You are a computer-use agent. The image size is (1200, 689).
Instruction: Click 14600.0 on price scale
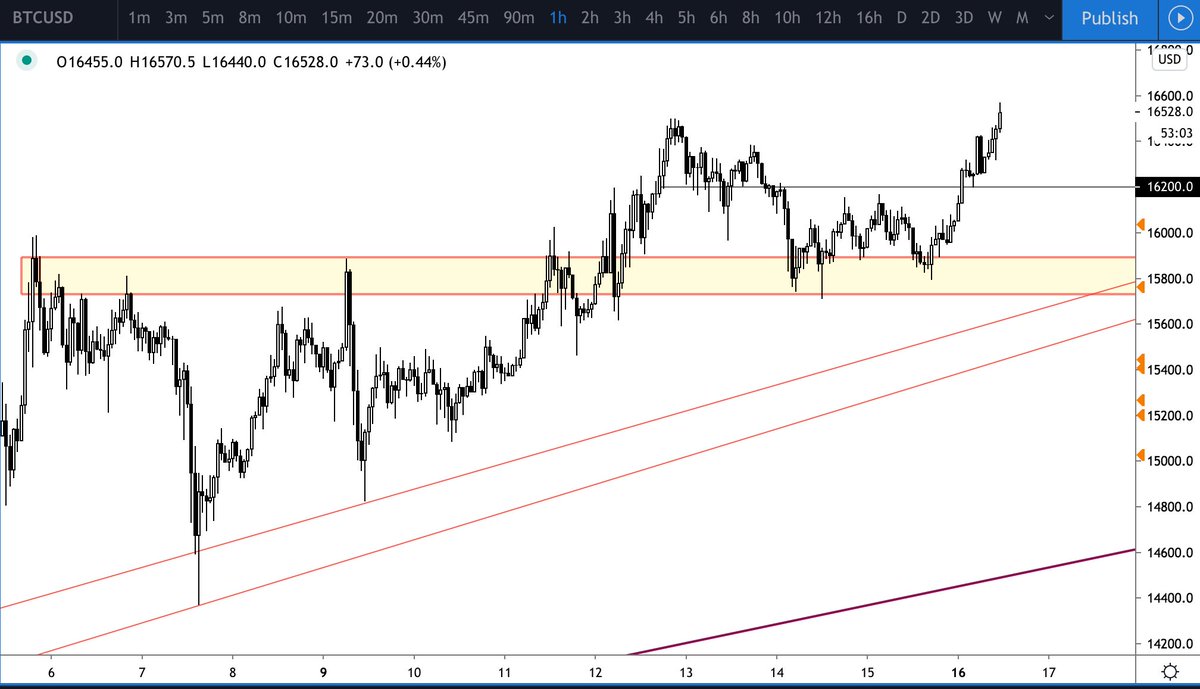(x=1169, y=553)
